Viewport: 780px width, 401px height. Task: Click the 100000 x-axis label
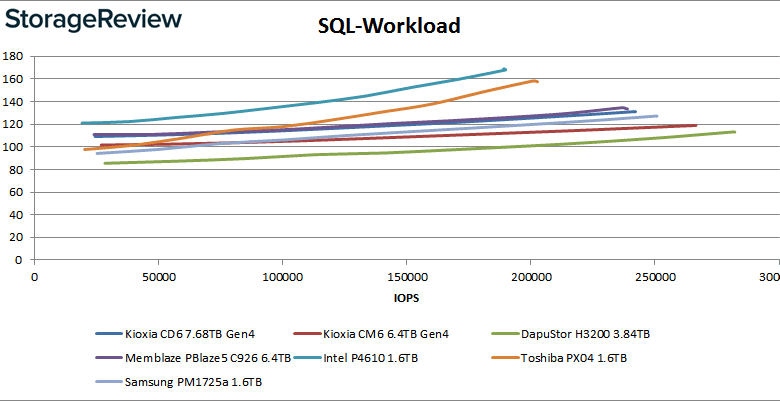click(x=282, y=277)
